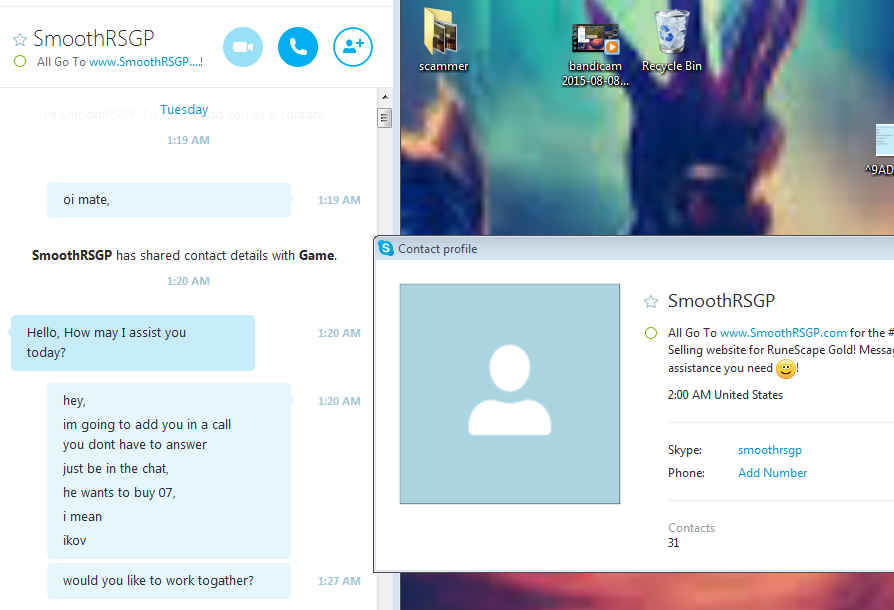The image size is (894, 610).
Task: Click the "ikov" message line
Action: tap(75, 540)
